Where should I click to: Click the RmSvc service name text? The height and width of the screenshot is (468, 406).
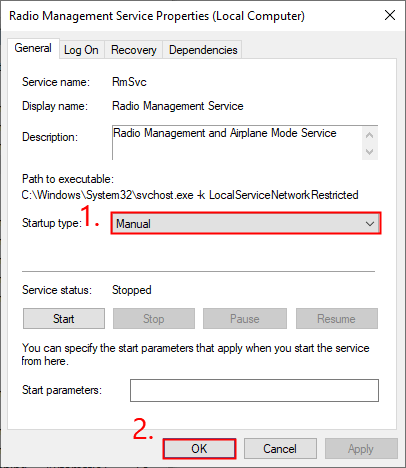tap(129, 82)
